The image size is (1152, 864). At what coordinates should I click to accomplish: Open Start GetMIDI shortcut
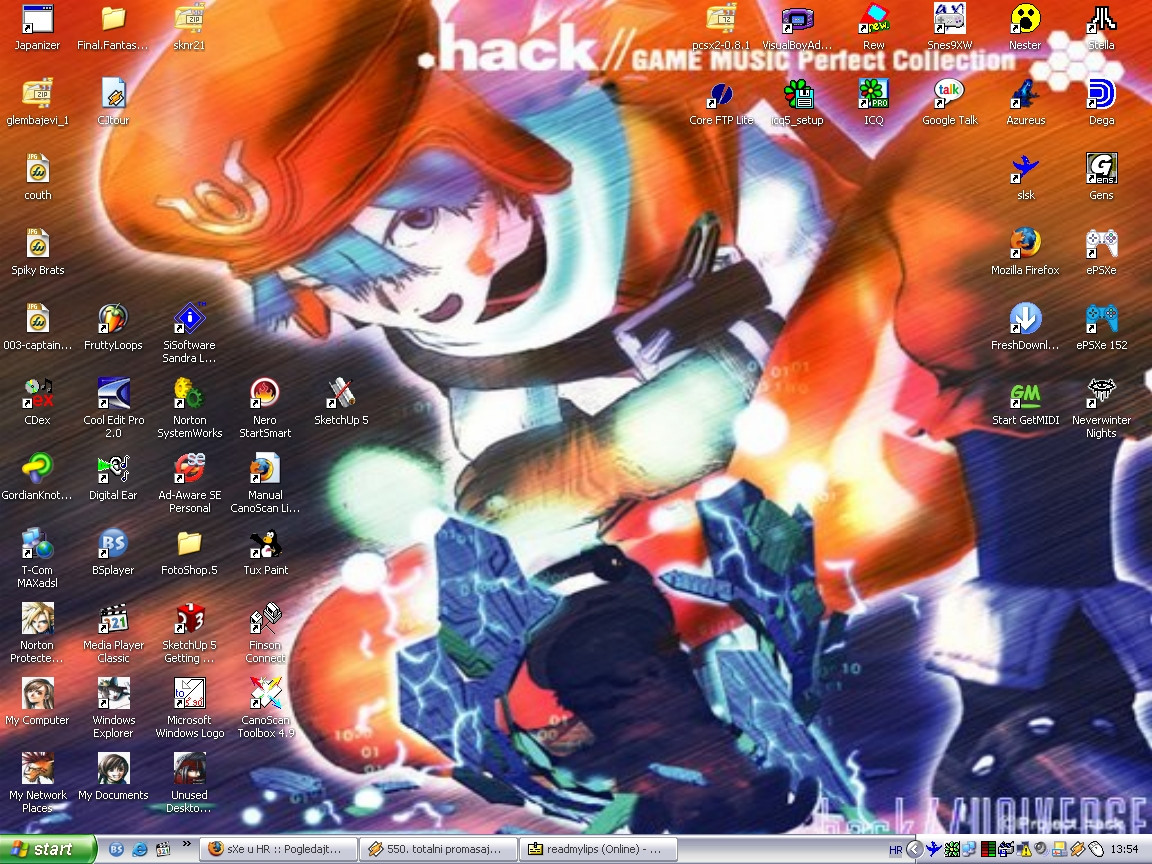(1025, 402)
